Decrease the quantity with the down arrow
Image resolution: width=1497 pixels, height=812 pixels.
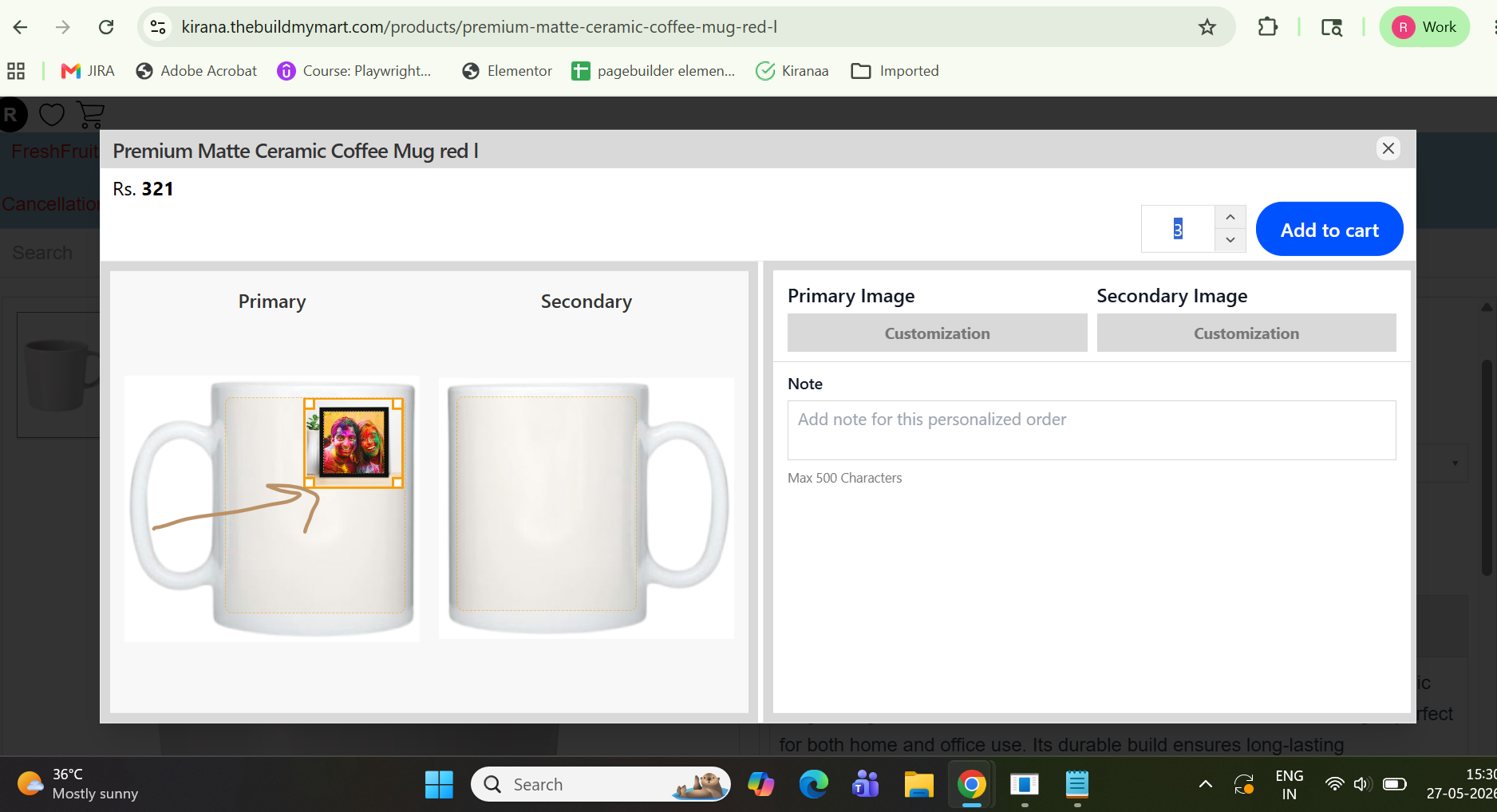1230,240
